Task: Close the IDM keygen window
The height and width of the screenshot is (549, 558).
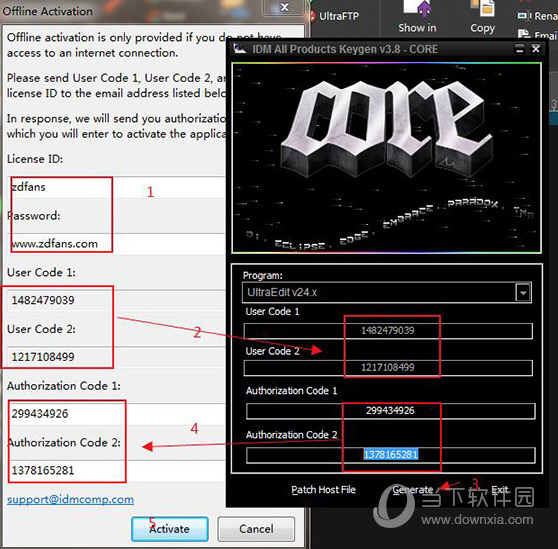Action: pyautogui.click(x=536, y=49)
